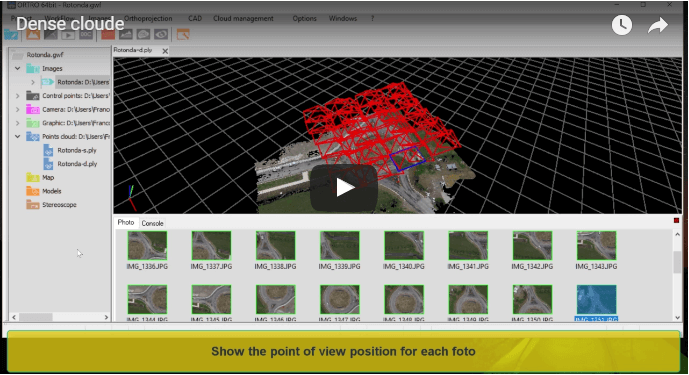
Task: Click the orange settings tool toolbar icon
Action: [x=183, y=34]
